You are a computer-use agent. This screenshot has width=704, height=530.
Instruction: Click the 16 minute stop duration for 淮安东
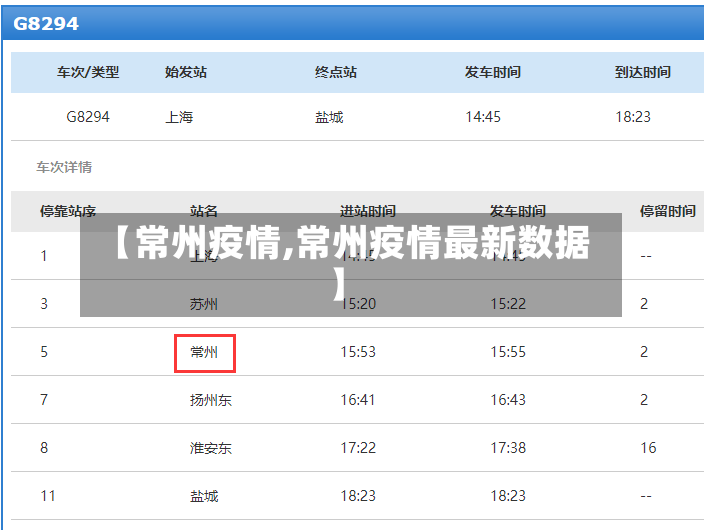click(x=648, y=448)
